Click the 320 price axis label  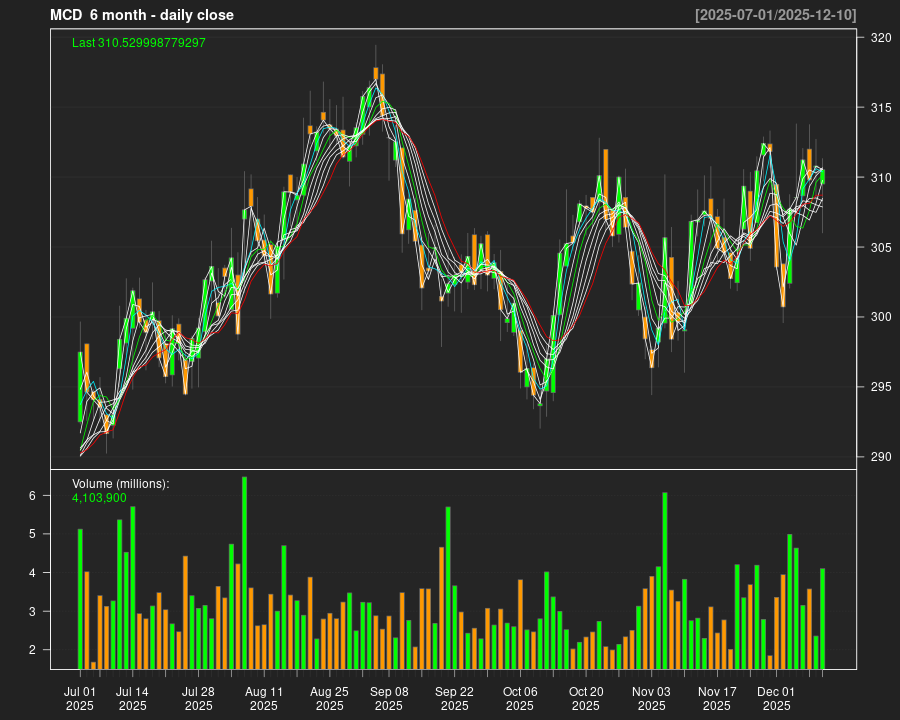click(881, 38)
